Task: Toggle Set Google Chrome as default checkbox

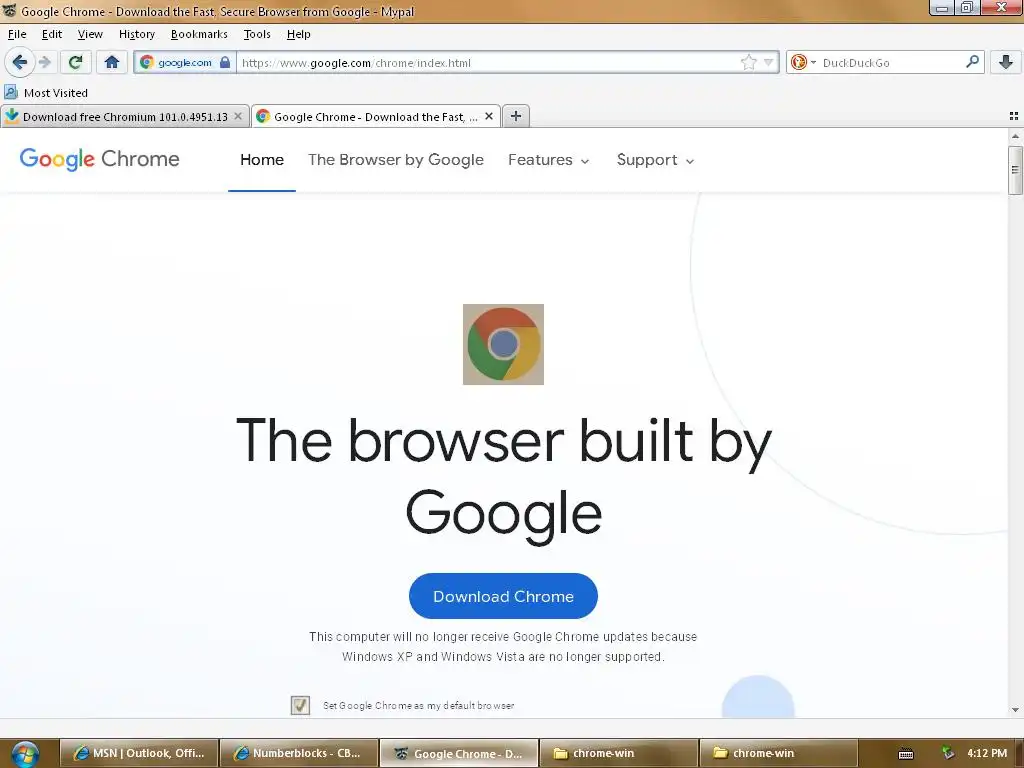Action: [300, 705]
